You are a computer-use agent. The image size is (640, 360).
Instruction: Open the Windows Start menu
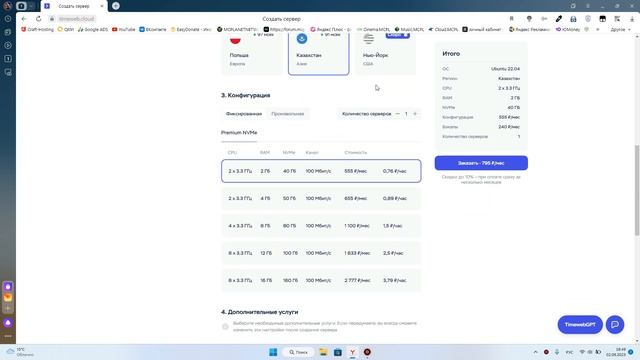pyautogui.click(x=273, y=352)
